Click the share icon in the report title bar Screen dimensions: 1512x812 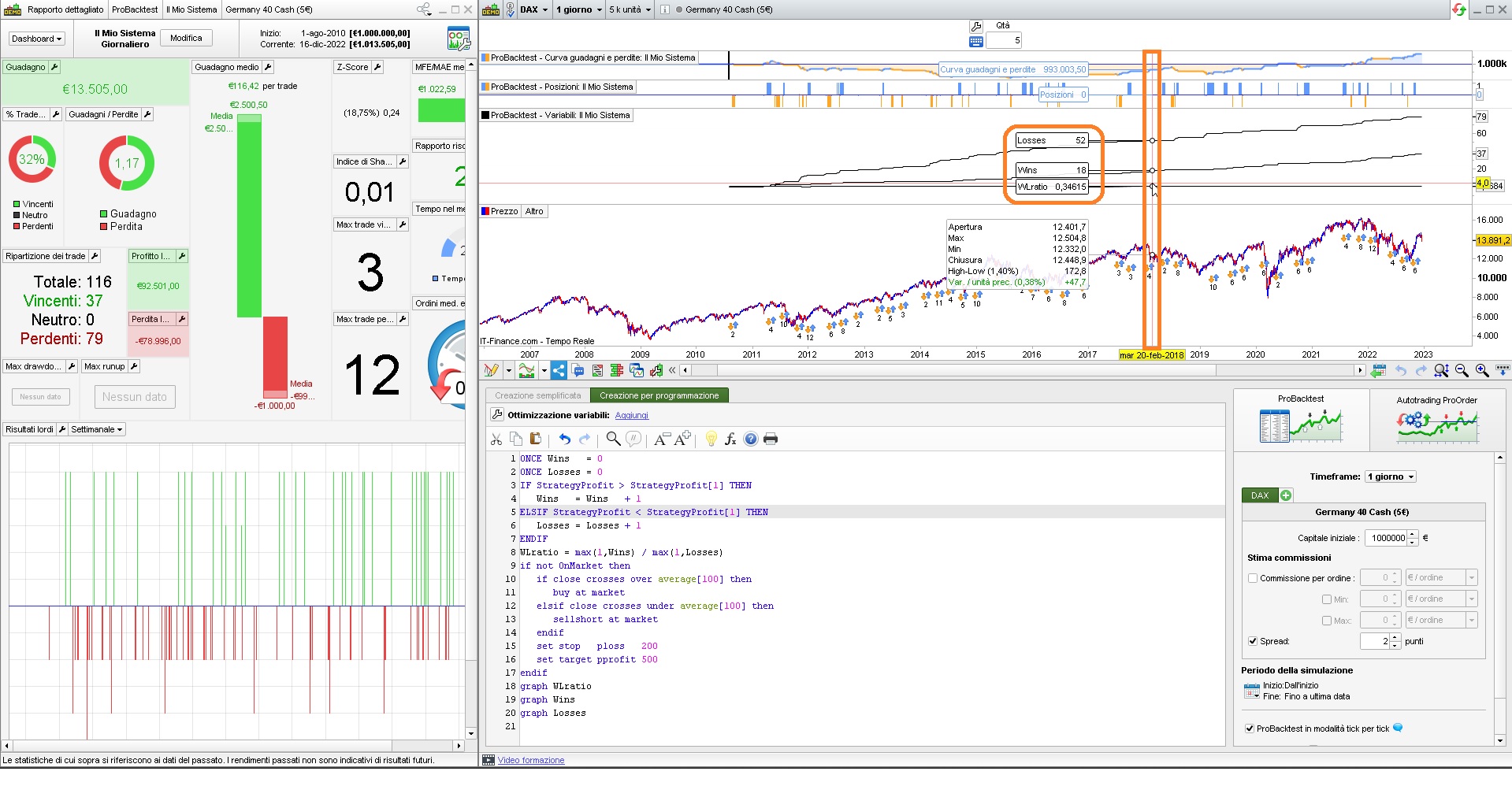(x=424, y=9)
